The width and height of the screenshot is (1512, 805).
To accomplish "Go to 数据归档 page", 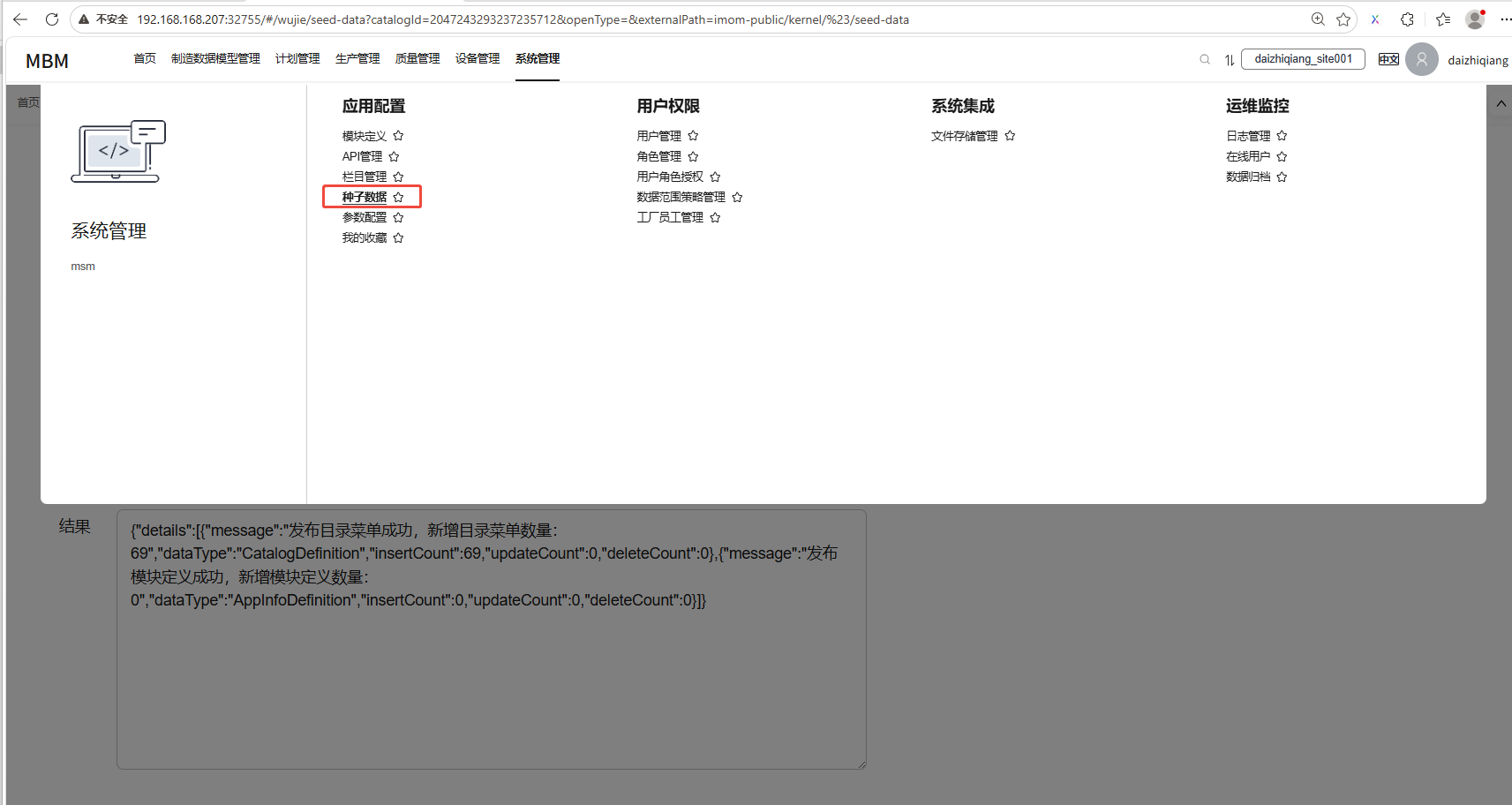I will pos(1248,177).
